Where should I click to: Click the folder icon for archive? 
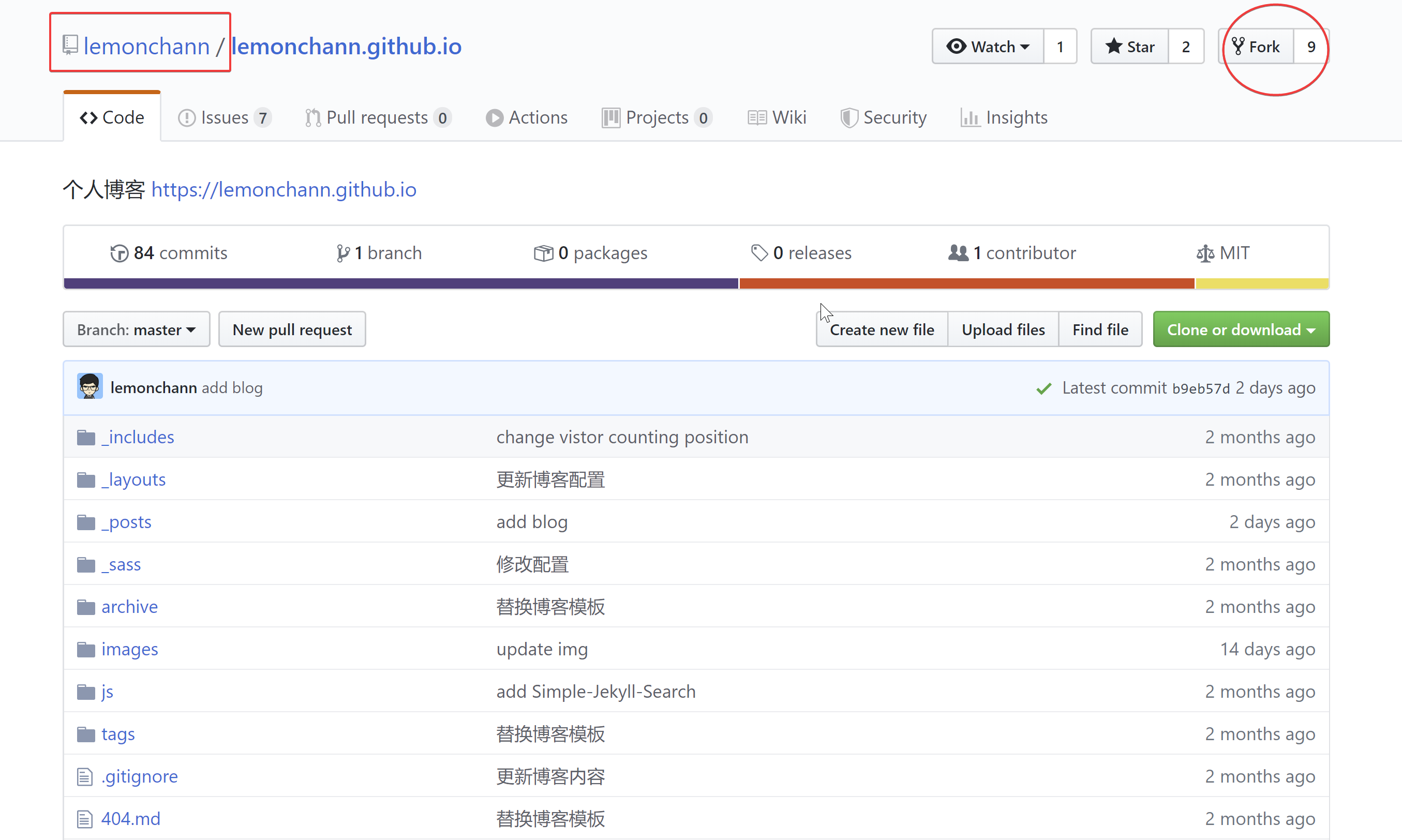click(86, 607)
